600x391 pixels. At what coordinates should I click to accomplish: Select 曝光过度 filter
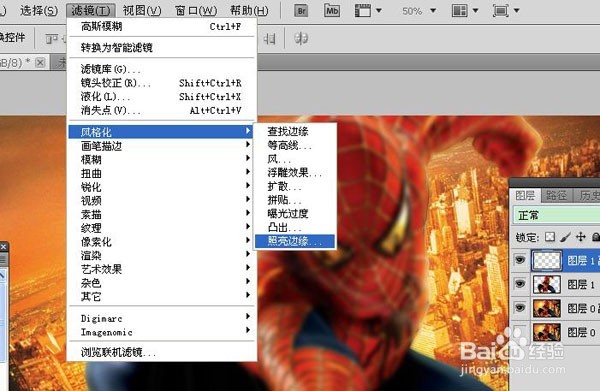[x=295, y=213]
